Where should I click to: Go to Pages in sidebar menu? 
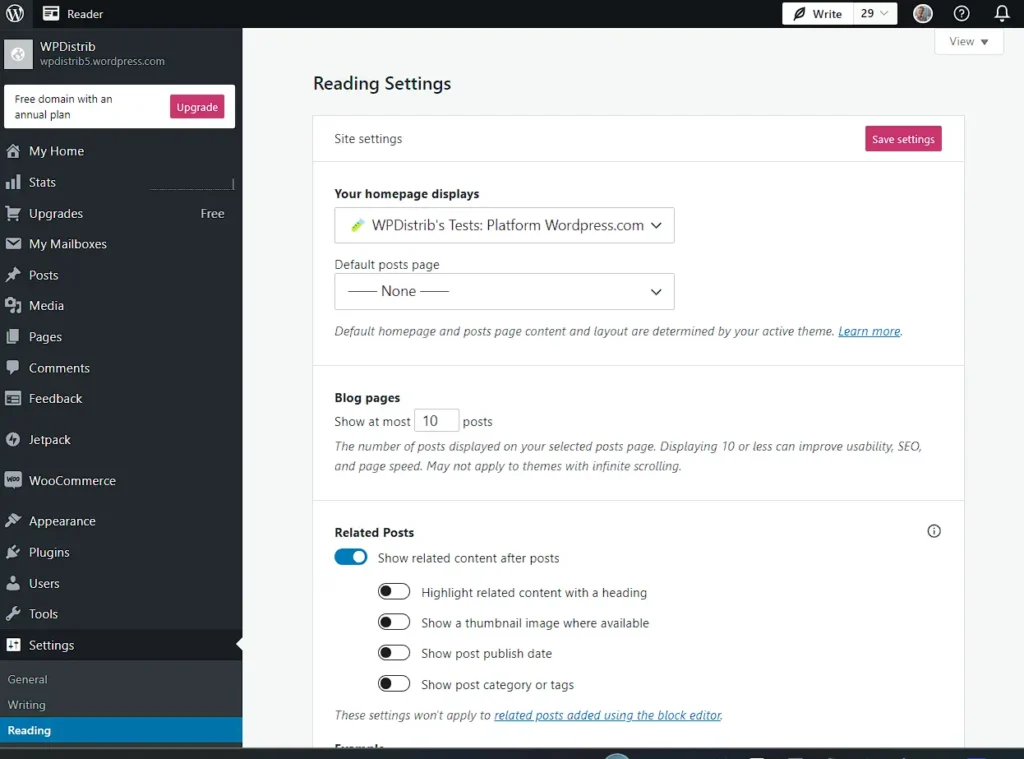pos(121,336)
